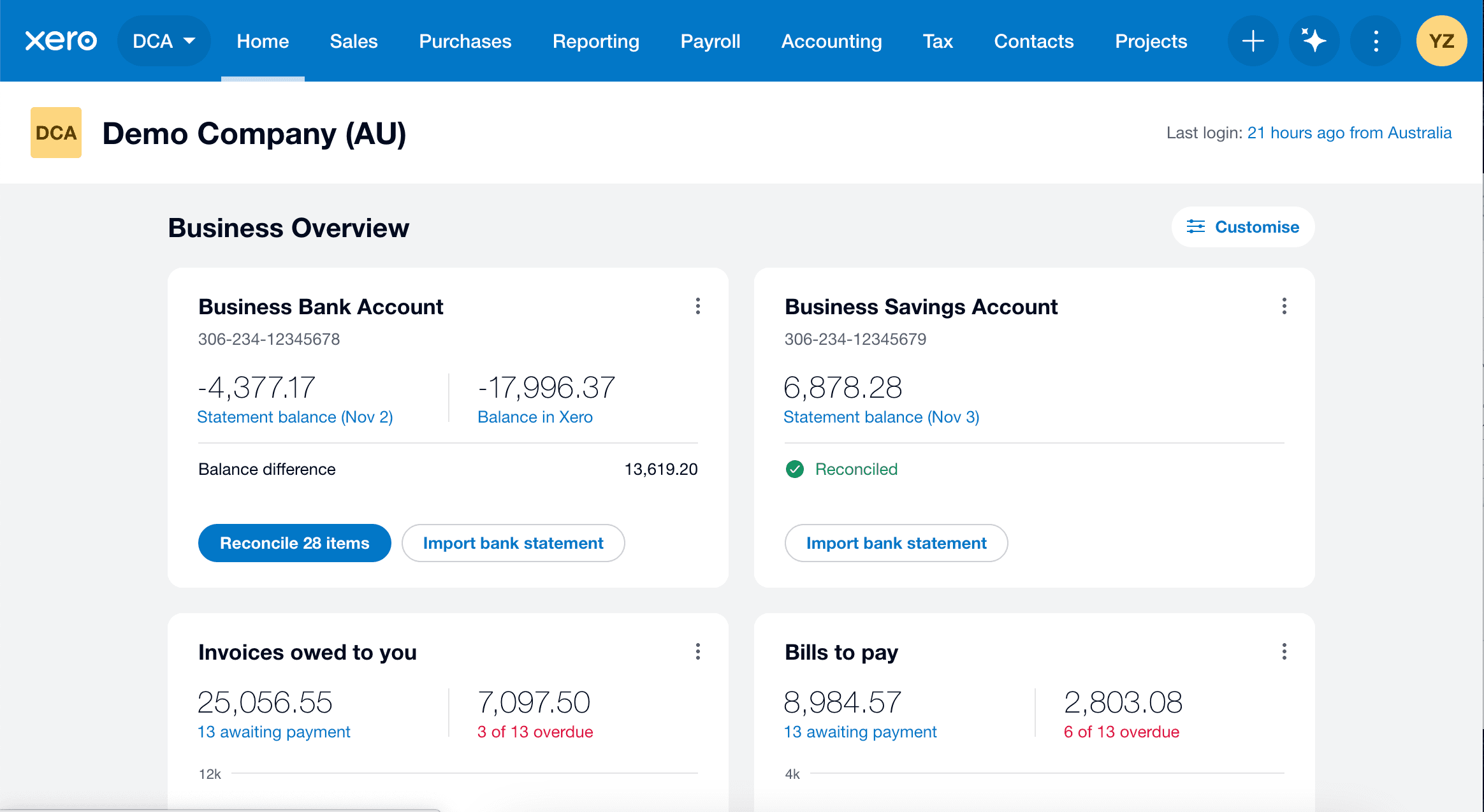The width and height of the screenshot is (1484, 812).
Task: Click Reconcile 28 items button
Action: click(295, 543)
